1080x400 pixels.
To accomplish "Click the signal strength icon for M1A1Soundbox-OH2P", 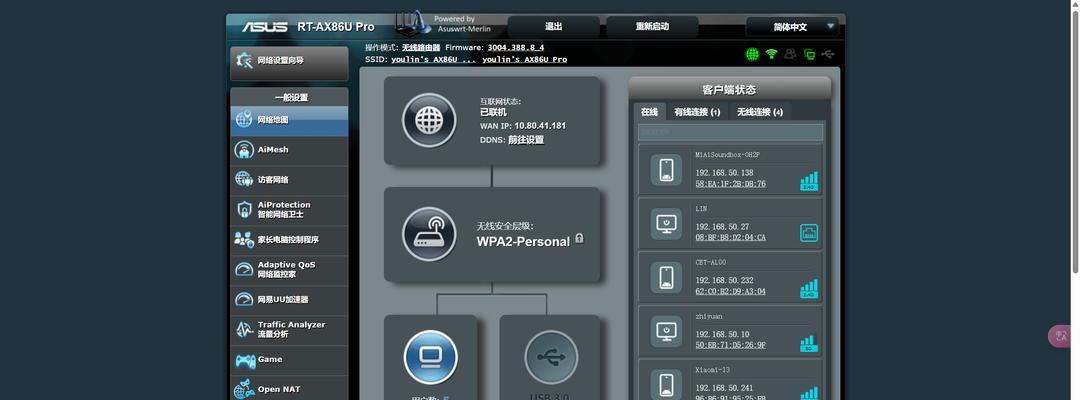I will click(809, 181).
